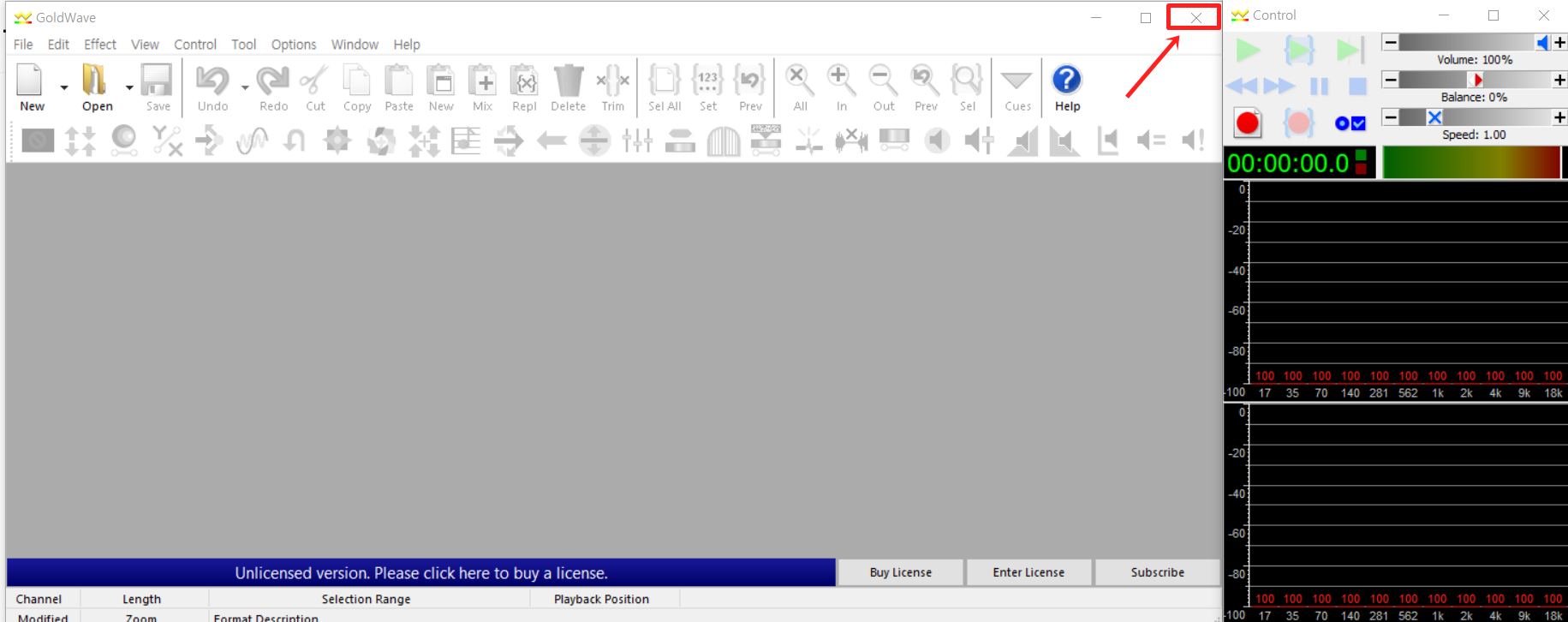Click the Fast forward button in Control
1568x622 pixels.
point(1279,86)
